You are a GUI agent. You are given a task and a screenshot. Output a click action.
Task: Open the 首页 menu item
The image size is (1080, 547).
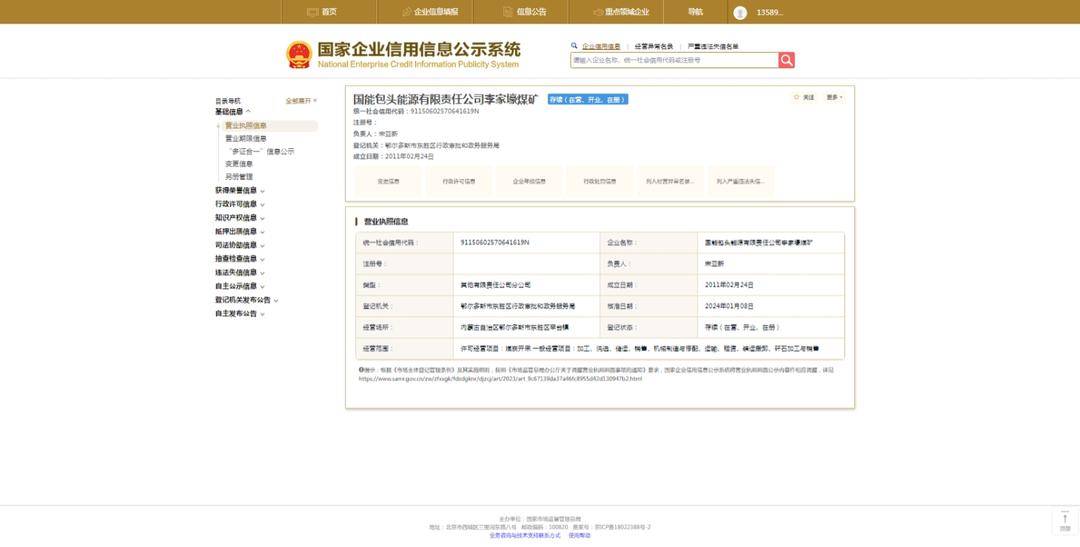329,12
